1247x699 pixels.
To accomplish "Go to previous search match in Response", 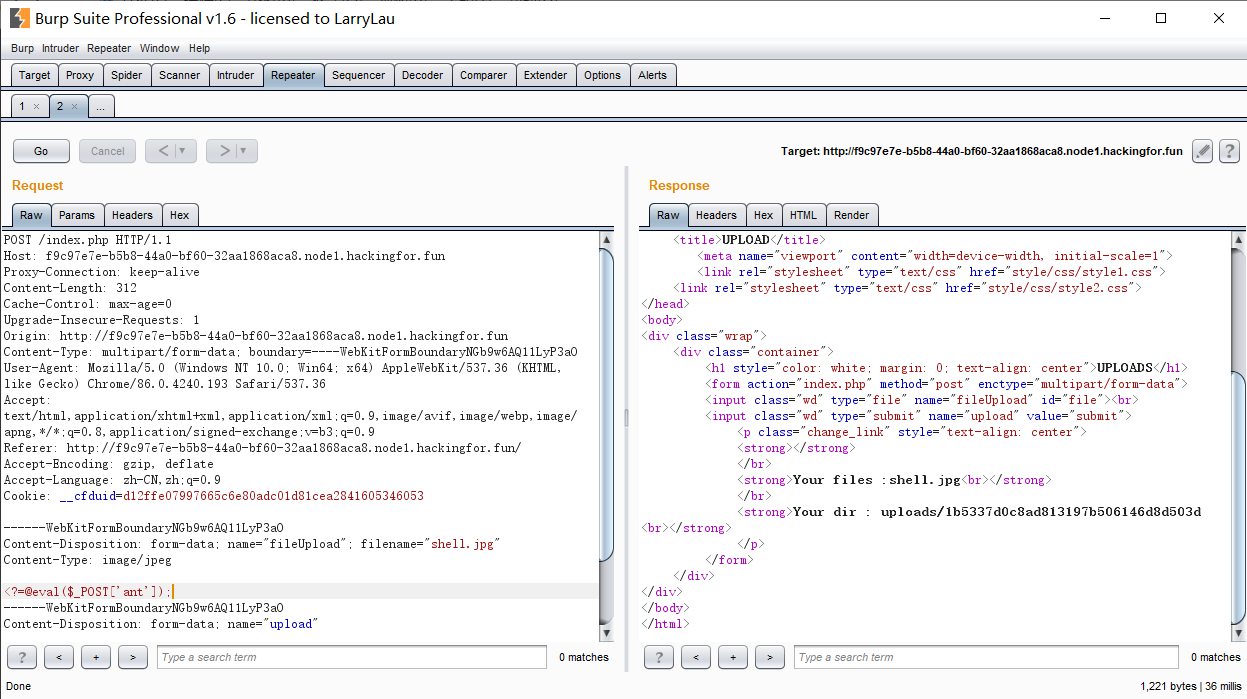I will (x=696, y=657).
